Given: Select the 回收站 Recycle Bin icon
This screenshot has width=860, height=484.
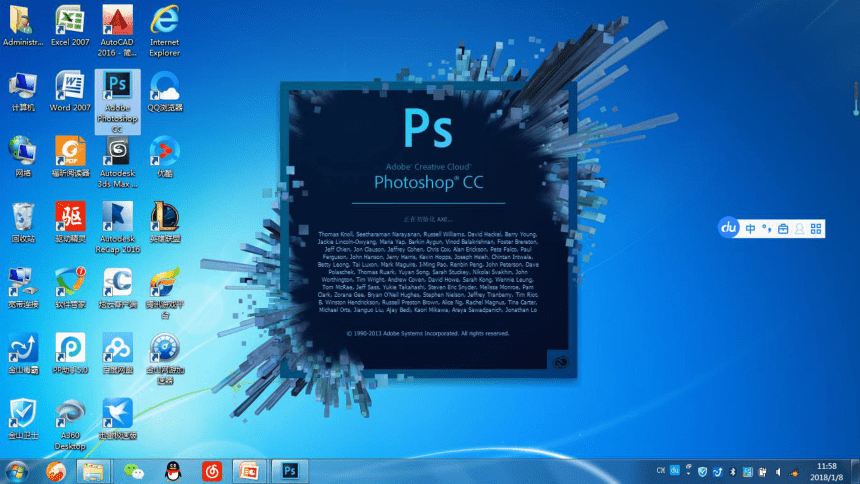Looking at the screenshot, I should (x=22, y=223).
